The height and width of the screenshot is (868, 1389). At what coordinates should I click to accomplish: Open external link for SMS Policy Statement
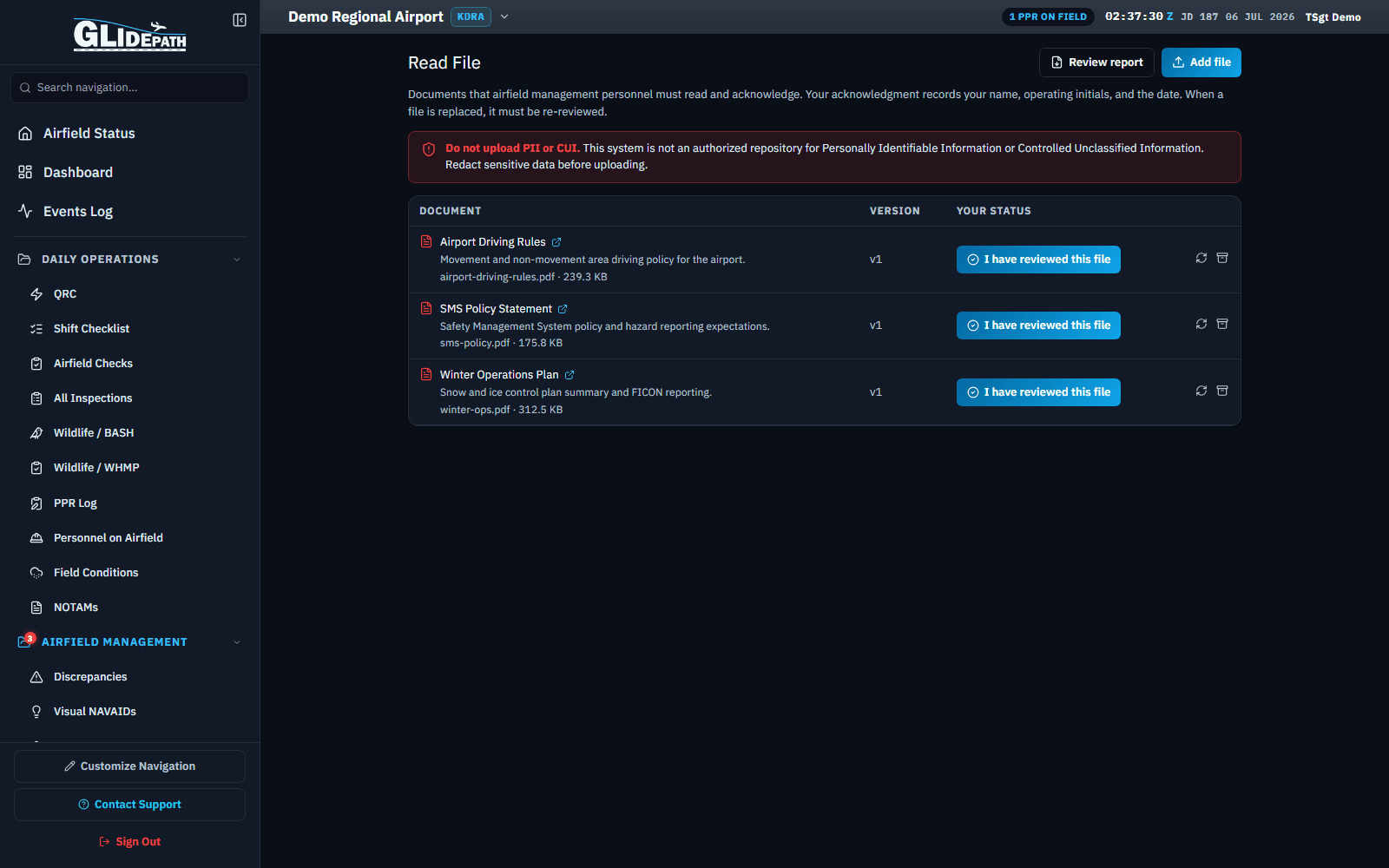[x=563, y=309]
